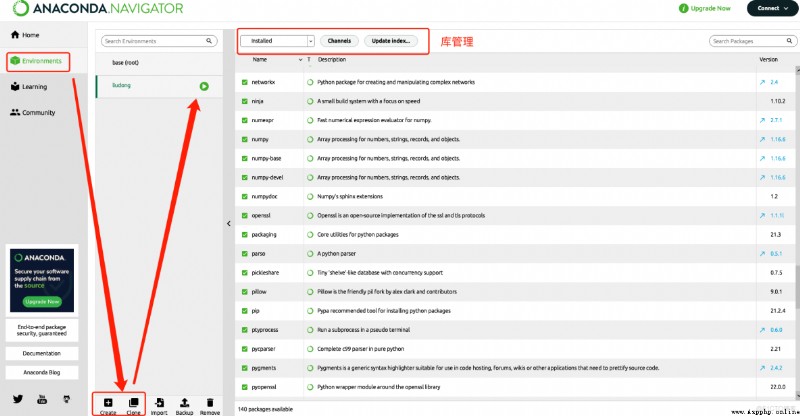The height and width of the screenshot is (416, 800).
Task: Open the Home tab
Action: pyautogui.click(x=25, y=35)
